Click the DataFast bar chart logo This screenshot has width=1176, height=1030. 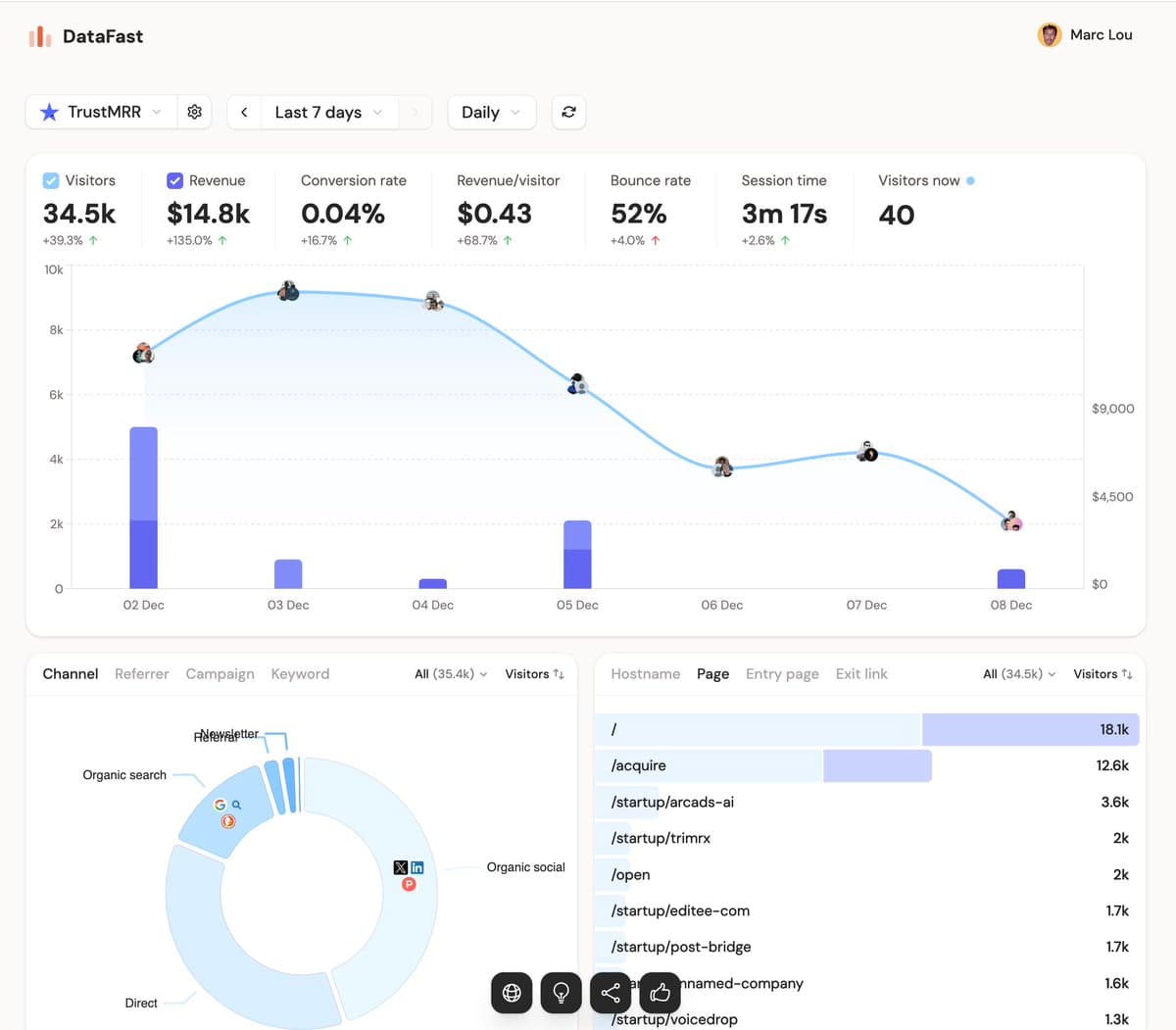[x=39, y=37]
